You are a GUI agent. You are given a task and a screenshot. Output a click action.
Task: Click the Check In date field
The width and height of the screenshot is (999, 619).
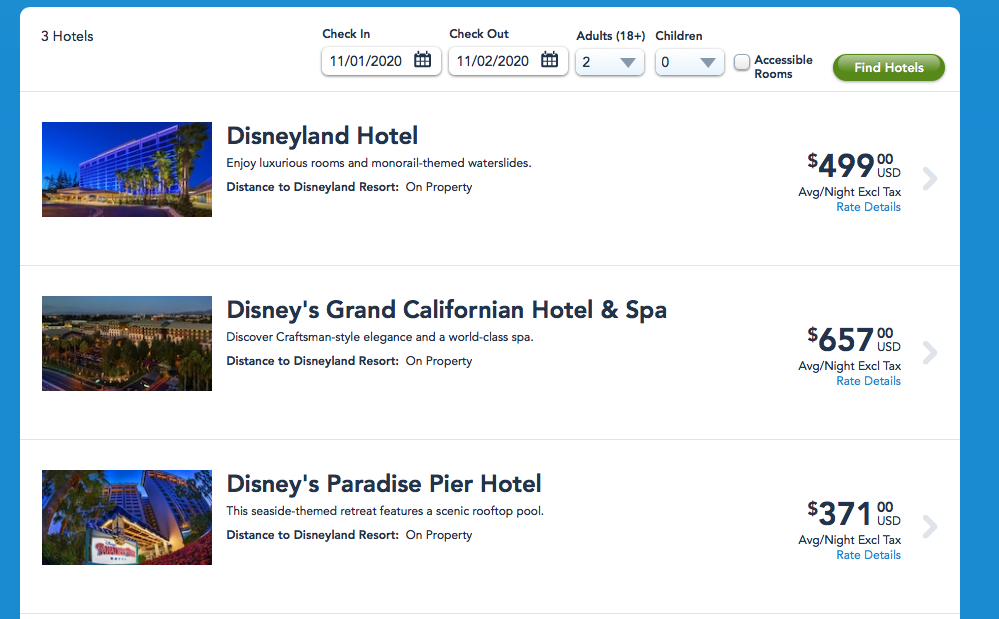click(x=367, y=61)
